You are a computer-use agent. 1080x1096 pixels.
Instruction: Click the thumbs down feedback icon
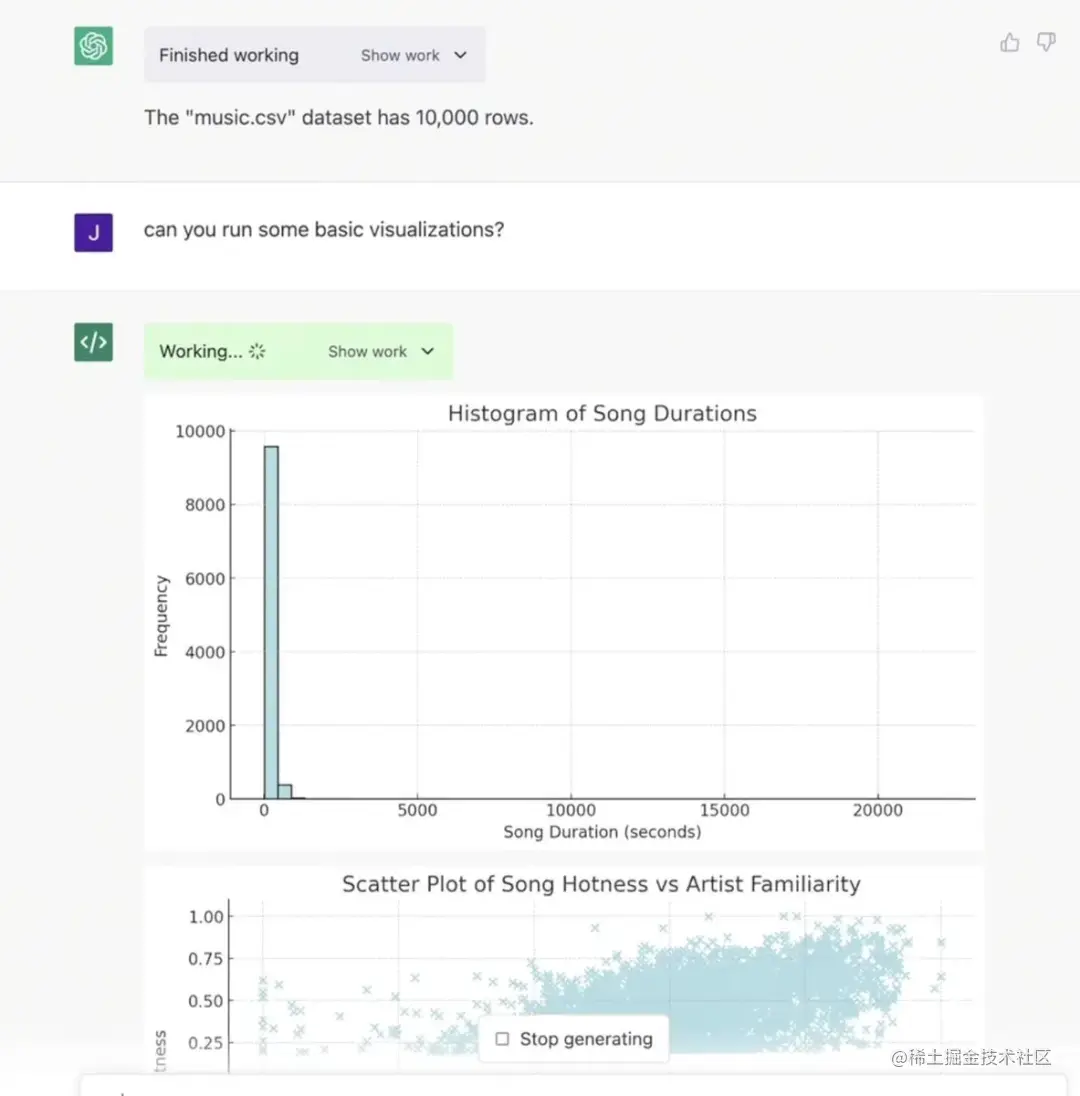1046,42
